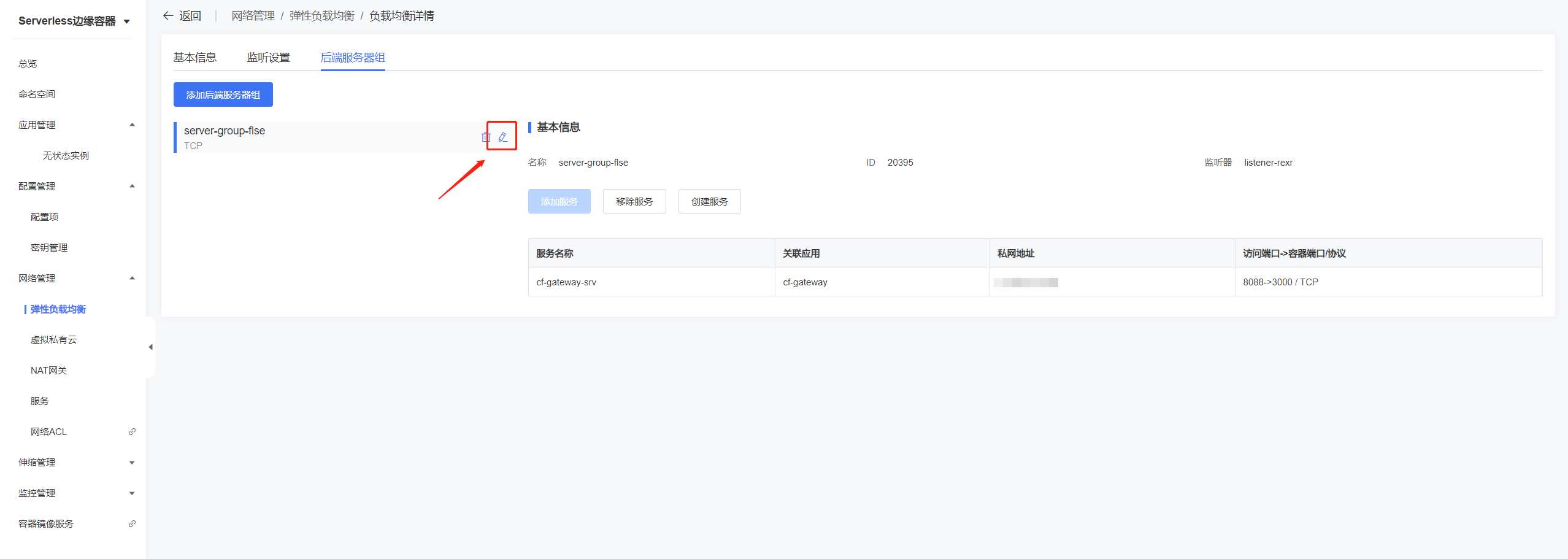The width and height of the screenshot is (1568, 559).
Task: Switch to the 基本信息 tab
Action: point(194,58)
